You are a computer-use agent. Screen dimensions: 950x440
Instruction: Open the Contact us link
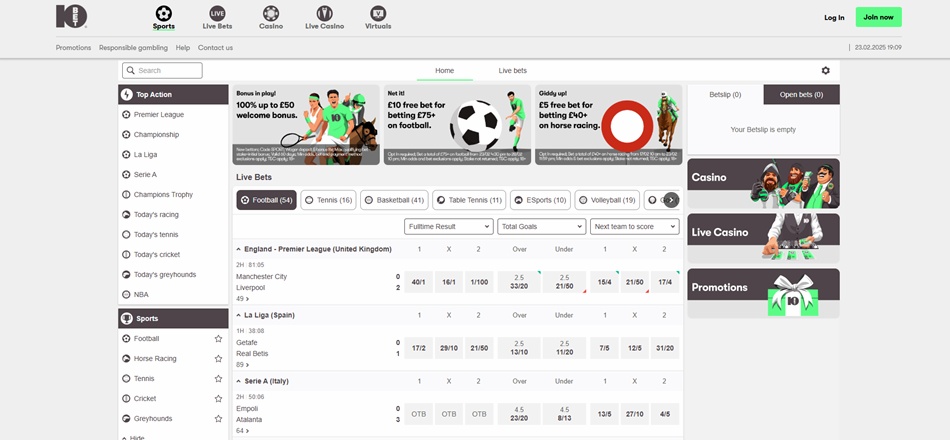coord(215,48)
